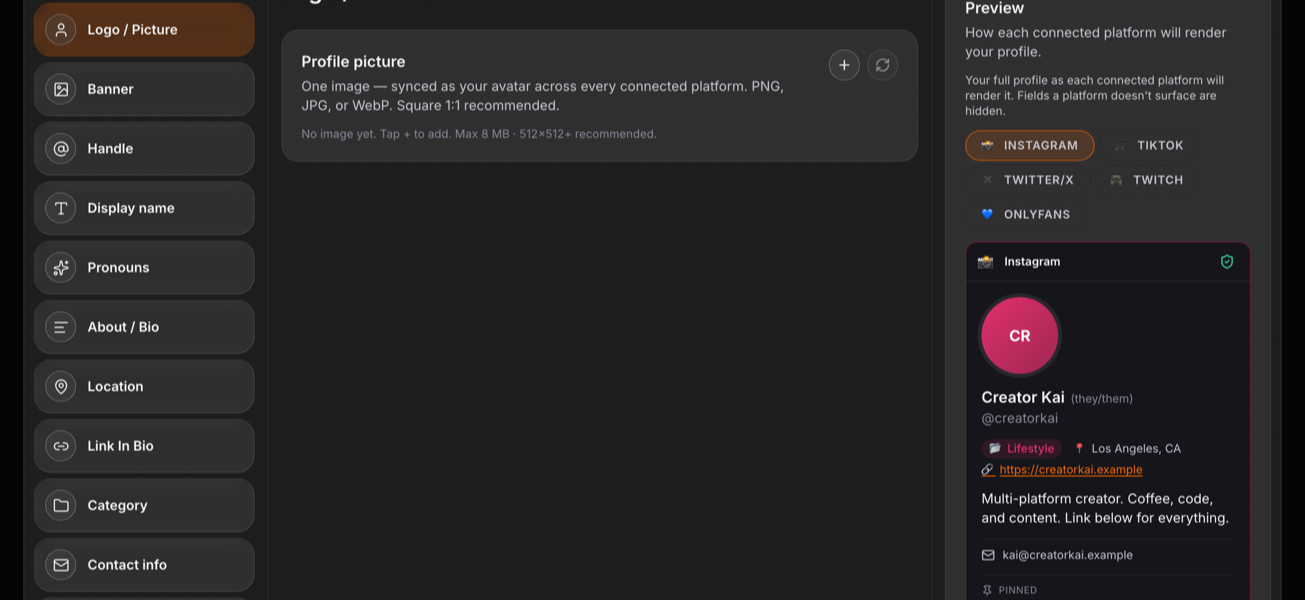
Task: Click the person icon beside Logo / Picture
Action: [x=61, y=30]
